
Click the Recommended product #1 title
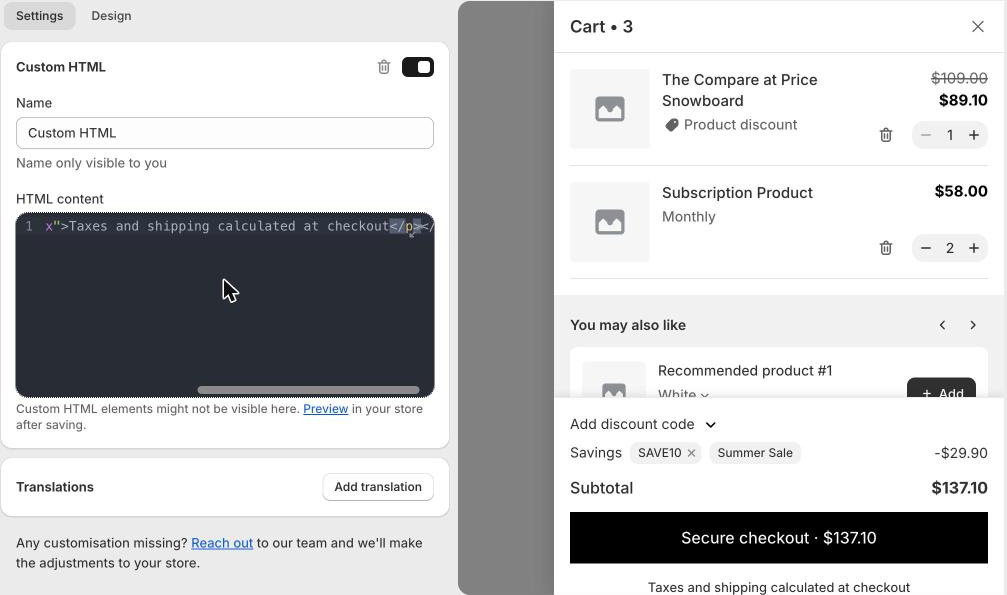point(745,371)
